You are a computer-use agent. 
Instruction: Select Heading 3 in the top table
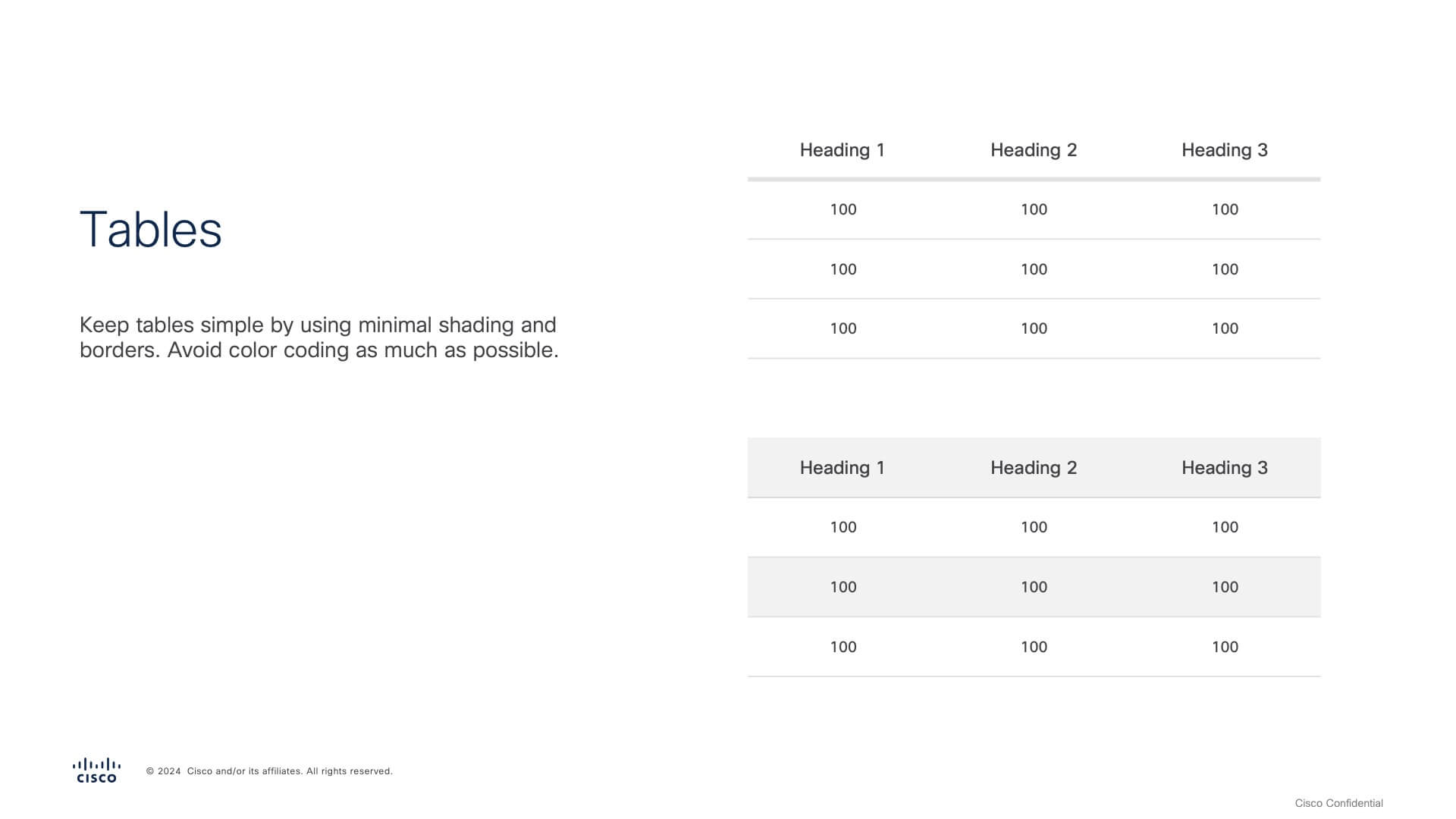[x=1225, y=149]
